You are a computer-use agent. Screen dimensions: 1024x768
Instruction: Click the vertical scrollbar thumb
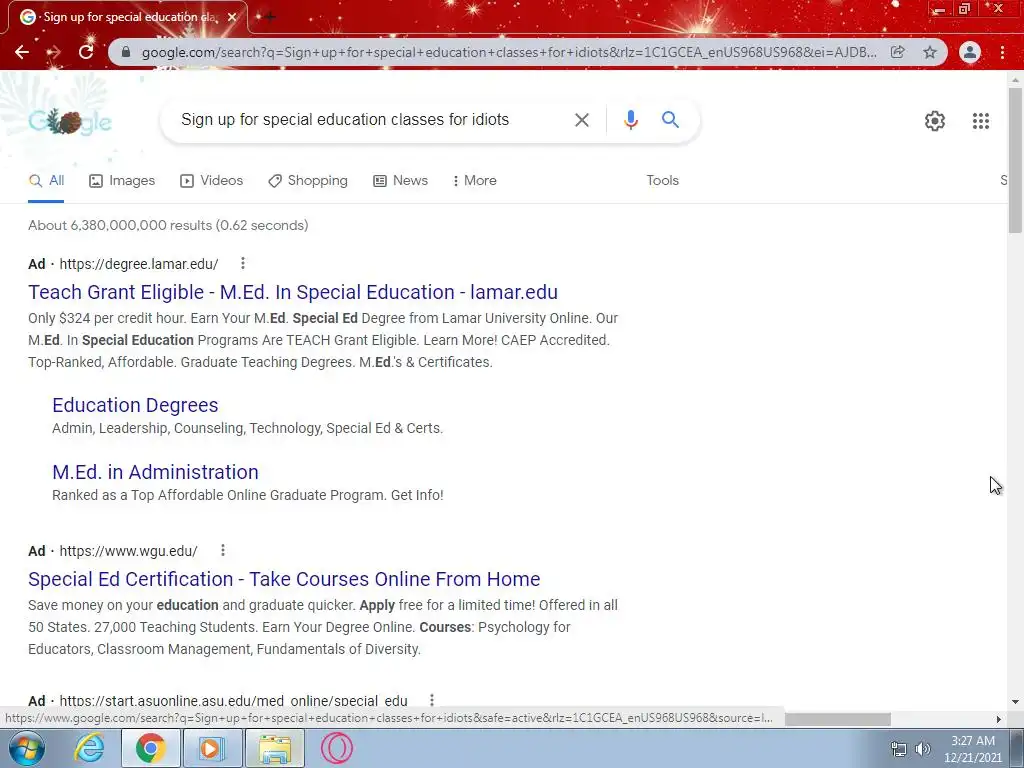click(1015, 160)
